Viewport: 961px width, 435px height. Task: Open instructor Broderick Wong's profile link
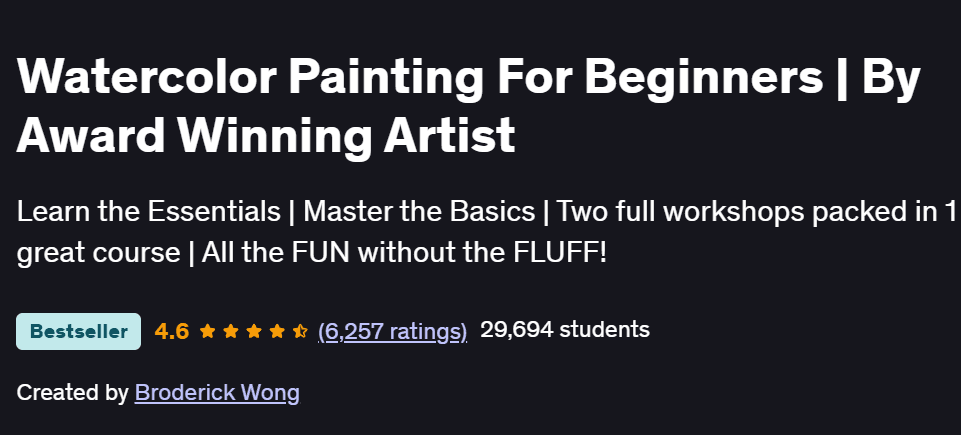pyautogui.click(x=217, y=393)
